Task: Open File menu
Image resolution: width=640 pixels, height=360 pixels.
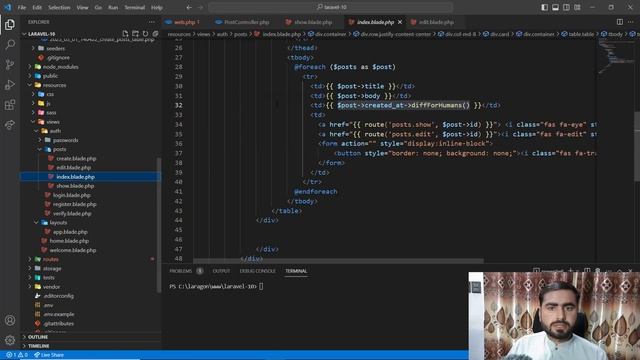Action: 22,7
